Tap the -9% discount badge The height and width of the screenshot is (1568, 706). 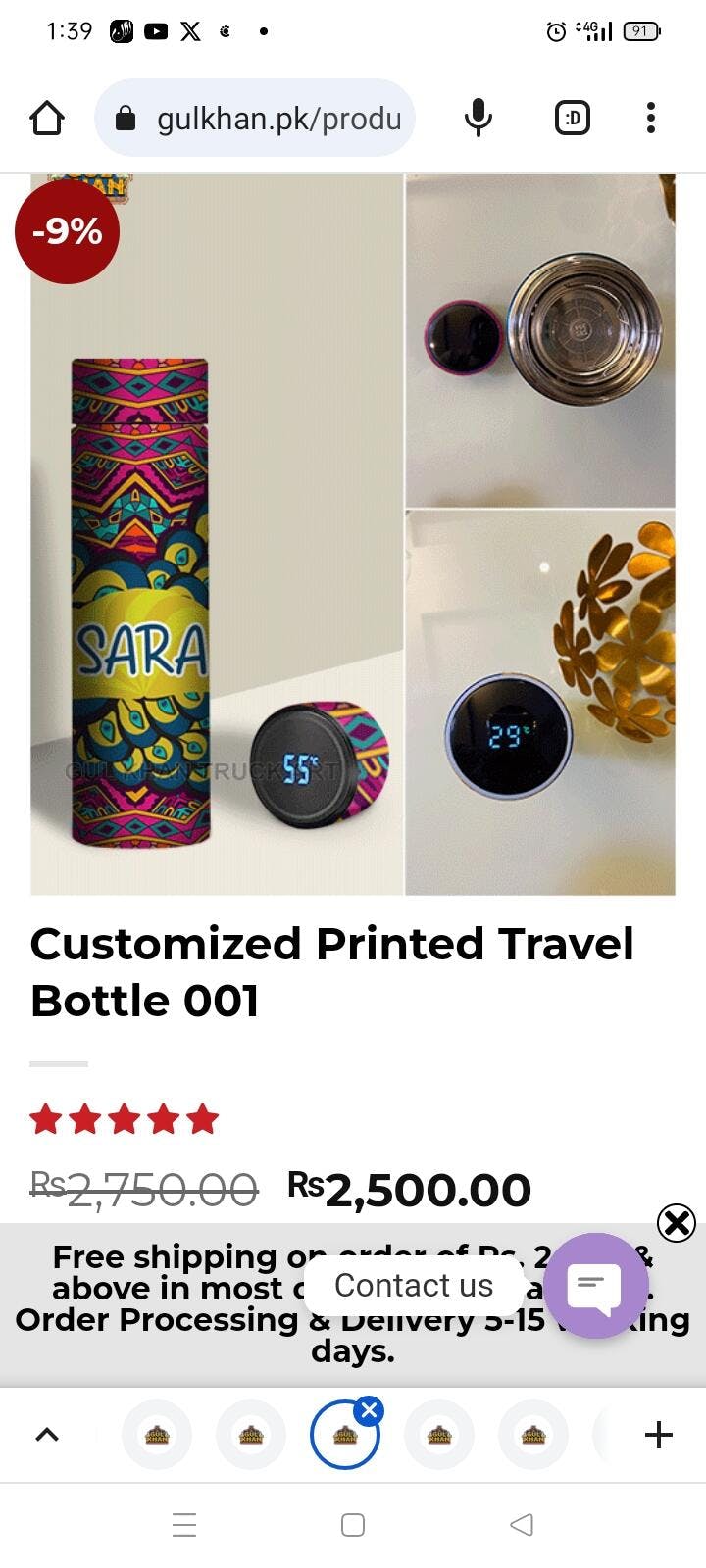(67, 232)
